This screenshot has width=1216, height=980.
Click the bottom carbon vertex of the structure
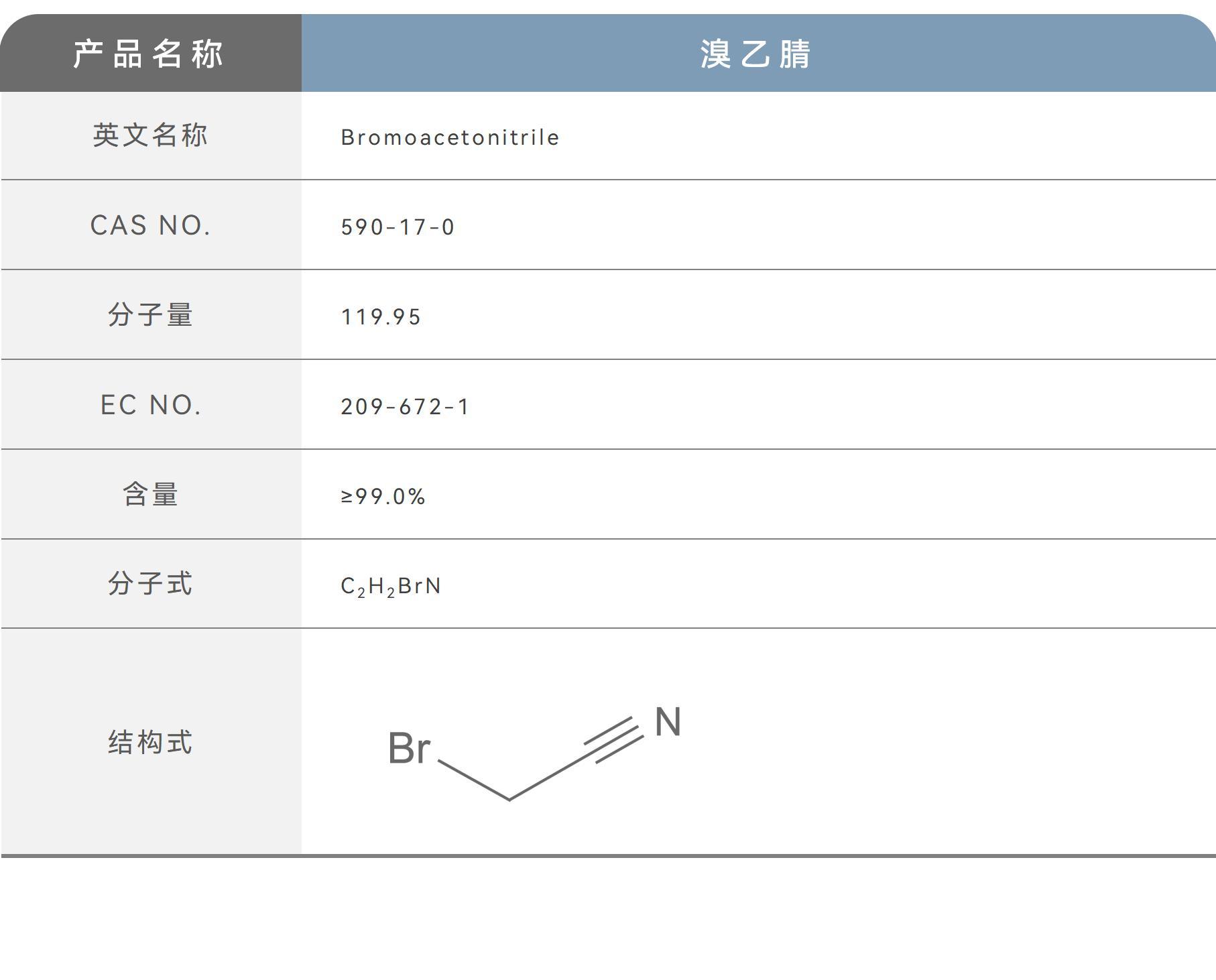point(509,799)
